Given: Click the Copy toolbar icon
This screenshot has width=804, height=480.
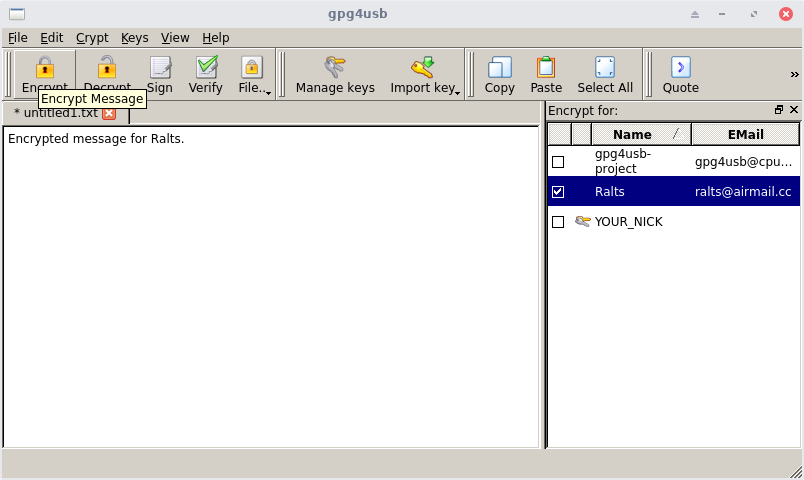Looking at the screenshot, I should tap(499, 67).
